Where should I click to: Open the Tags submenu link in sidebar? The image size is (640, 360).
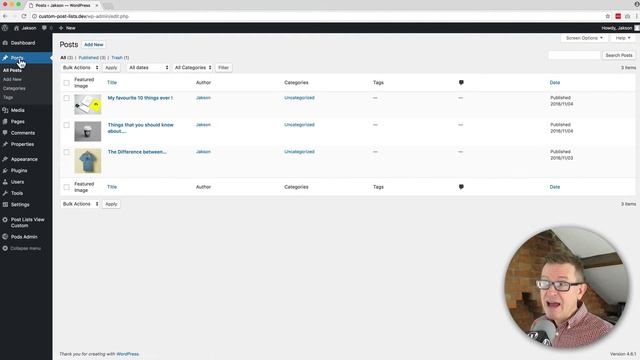click(8, 98)
